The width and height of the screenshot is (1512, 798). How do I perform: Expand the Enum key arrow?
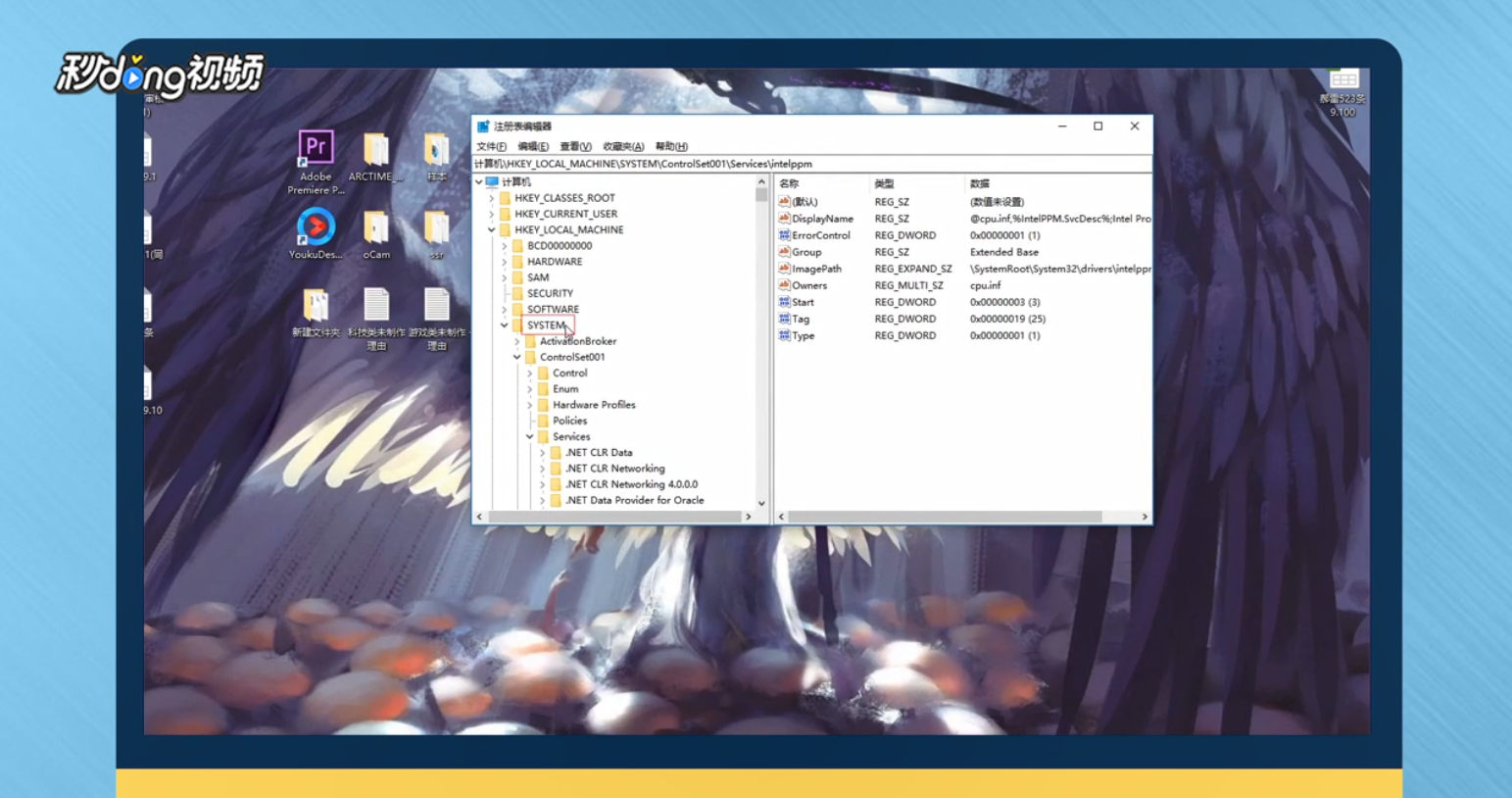point(530,389)
